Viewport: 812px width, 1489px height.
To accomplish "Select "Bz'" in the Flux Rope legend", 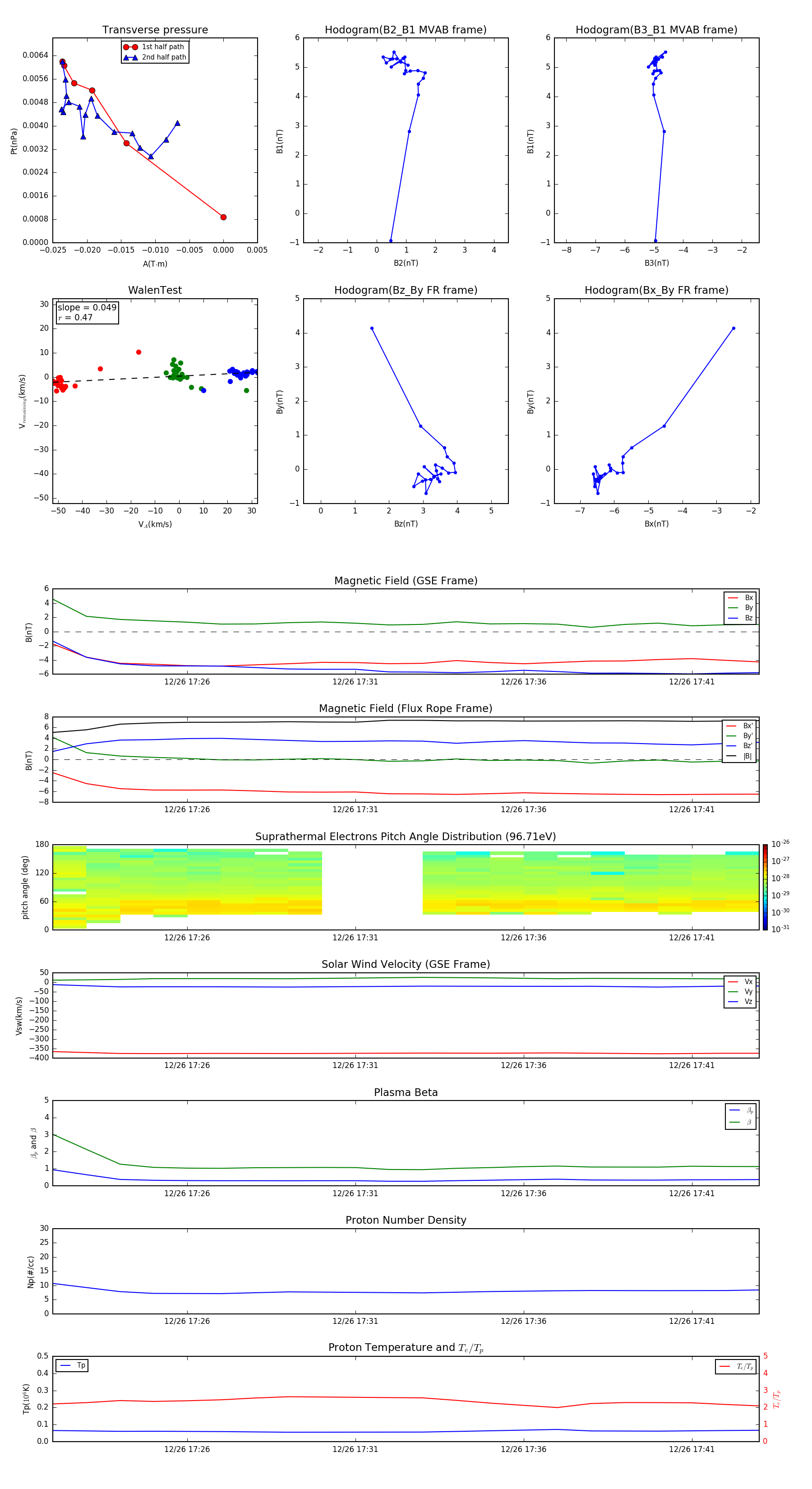I will point(740,746).
